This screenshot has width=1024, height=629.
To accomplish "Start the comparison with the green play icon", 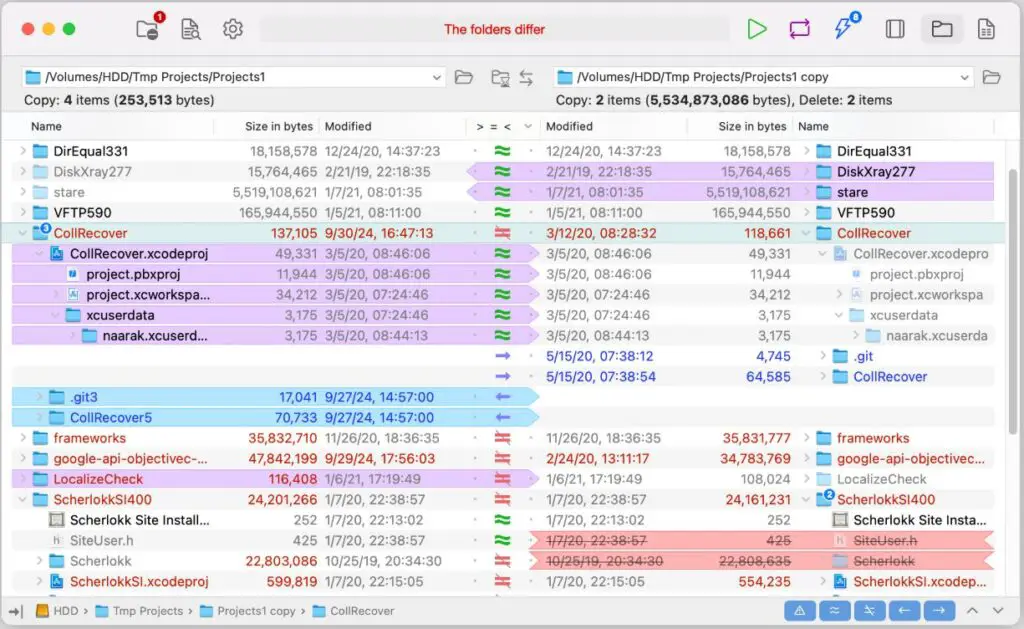I will pyautogui.click(x=757, y=29).
